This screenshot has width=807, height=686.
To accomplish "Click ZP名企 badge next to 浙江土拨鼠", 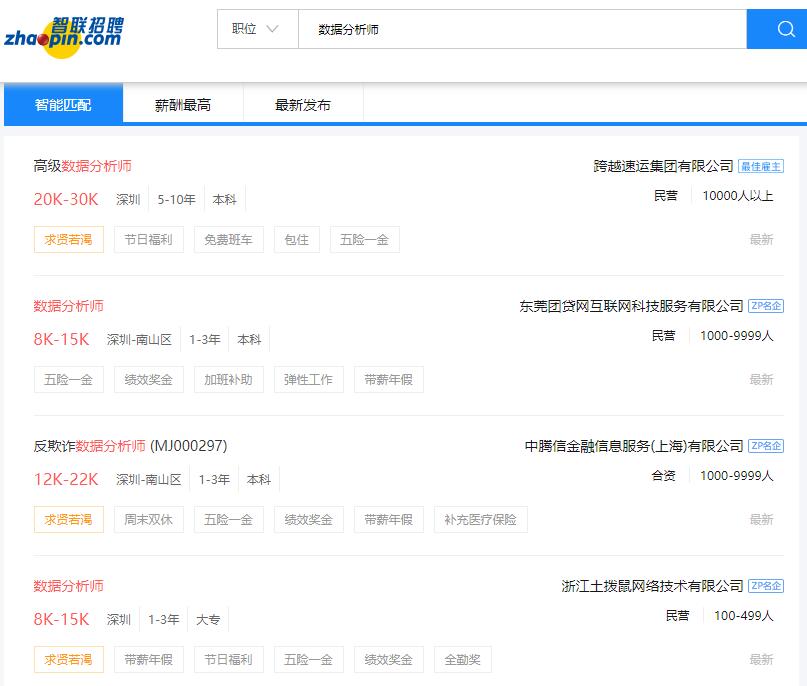I will 766,586.
